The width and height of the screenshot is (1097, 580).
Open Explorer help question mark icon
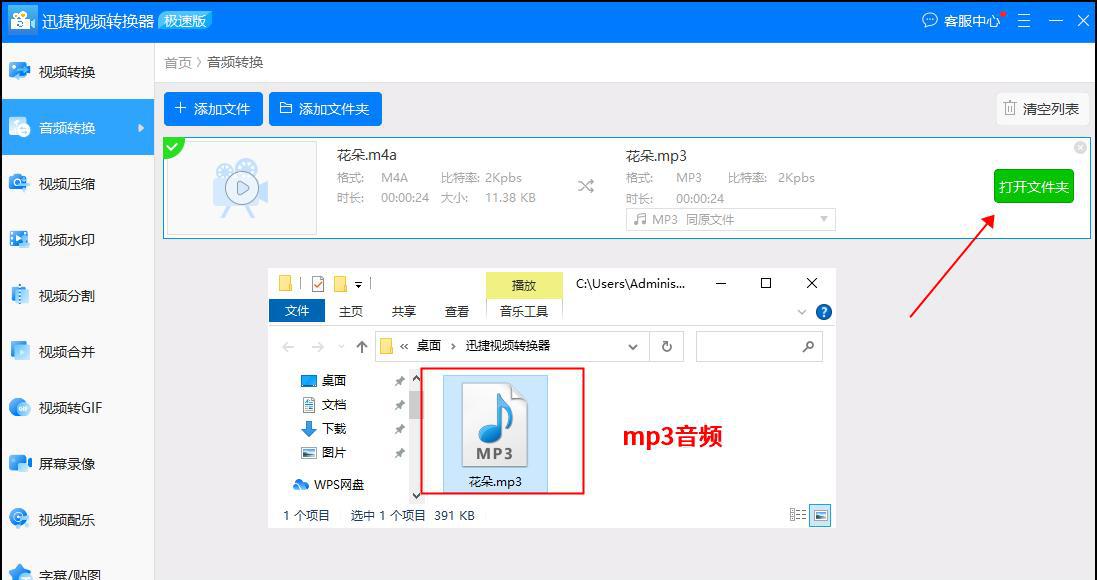click(824, 312)
